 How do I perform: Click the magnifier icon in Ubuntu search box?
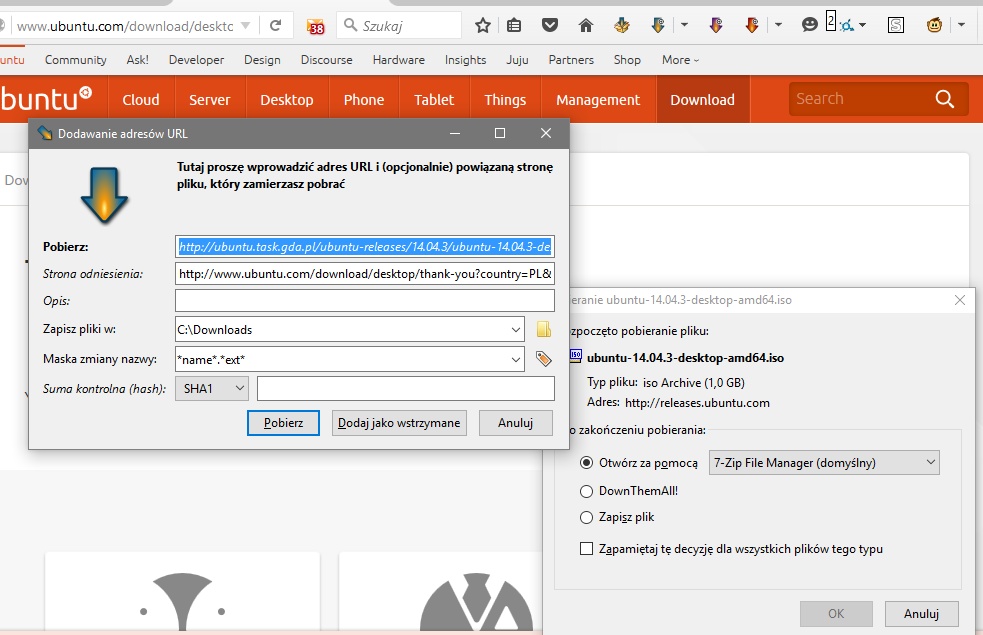[x=945, y=99]
